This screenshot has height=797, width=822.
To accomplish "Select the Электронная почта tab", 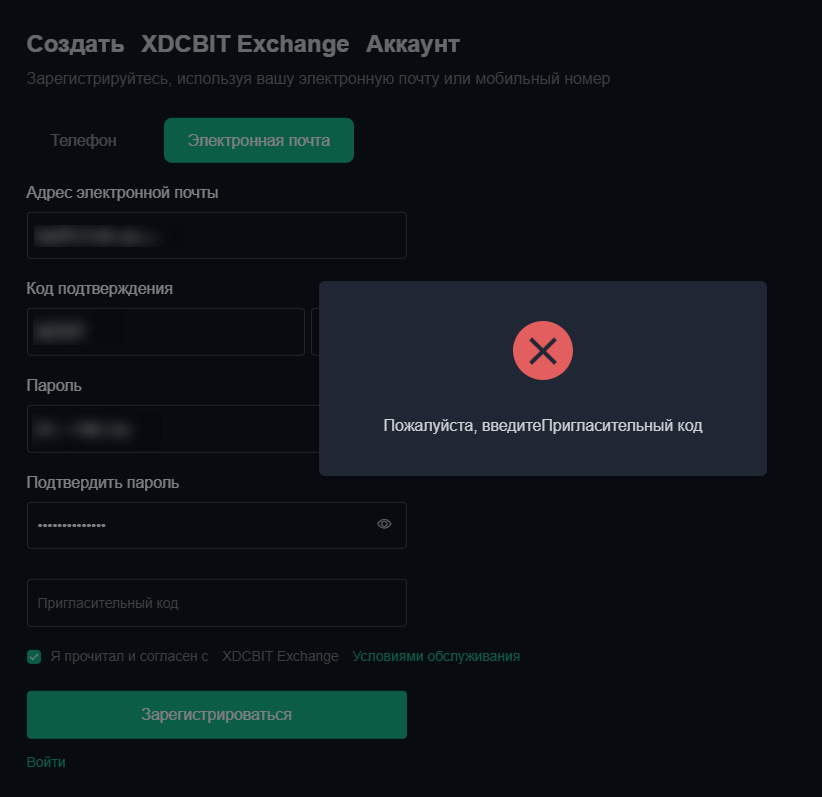I will tap(258, 140).
